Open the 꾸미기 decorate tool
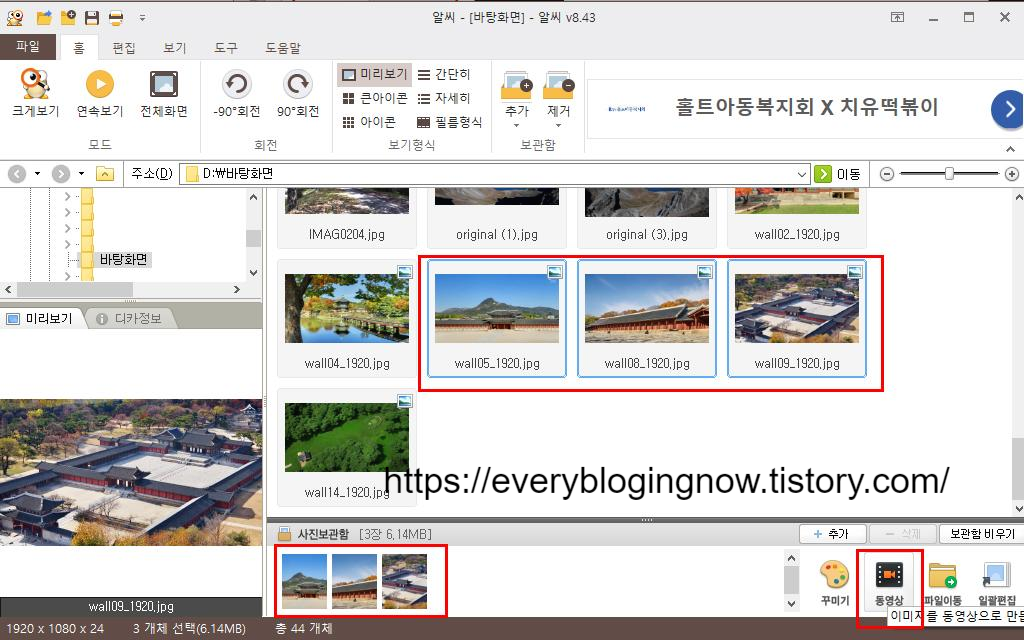The width and height of the screenshot is (1024, 640). (x=835, y=583)
